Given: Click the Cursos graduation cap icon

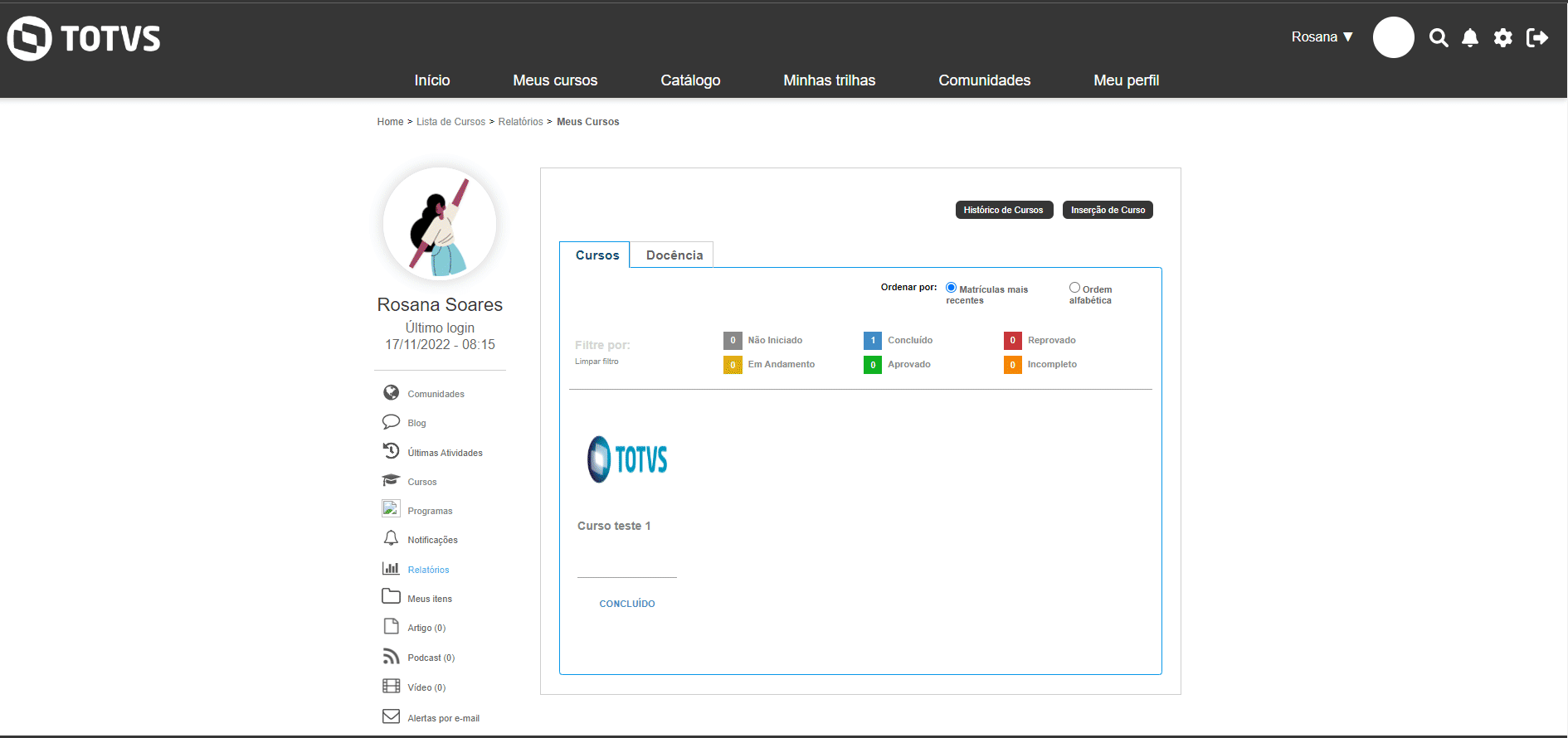Looking at the screenshot, I should (391, 481).
